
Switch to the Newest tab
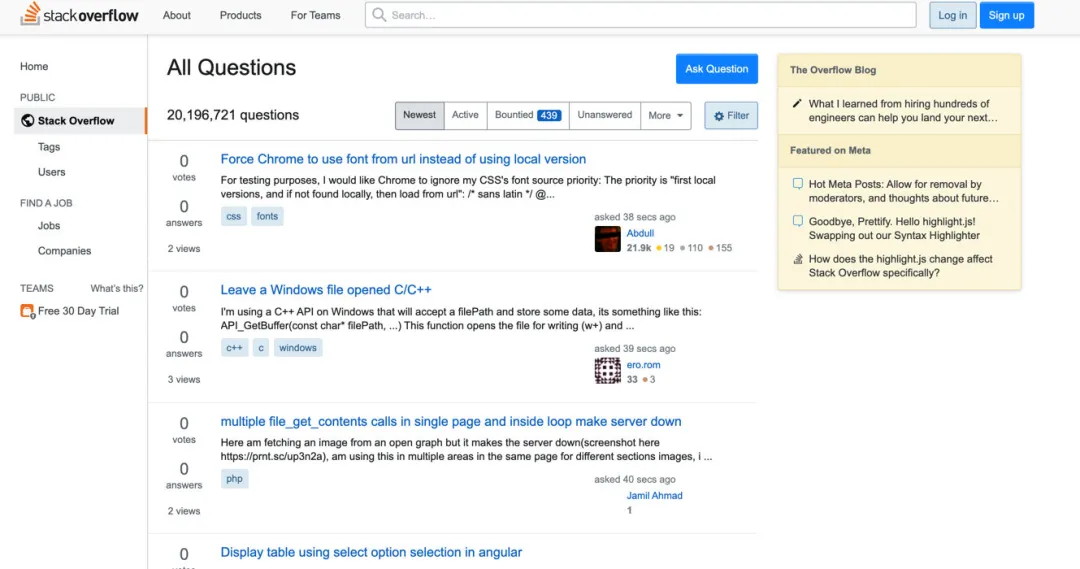click(419, 115)
